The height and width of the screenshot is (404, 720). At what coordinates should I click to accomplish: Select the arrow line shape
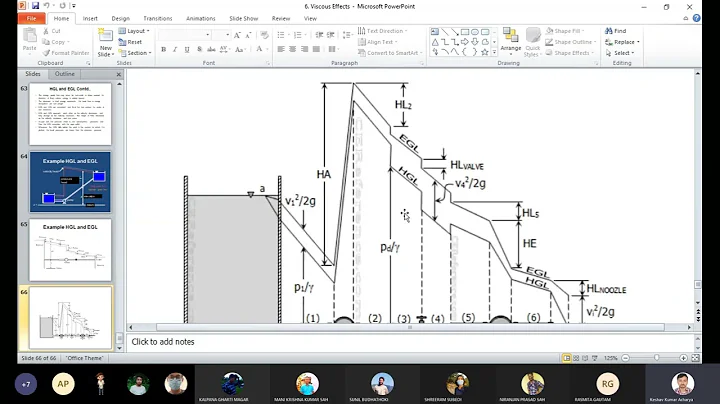(x=455, y=32)
